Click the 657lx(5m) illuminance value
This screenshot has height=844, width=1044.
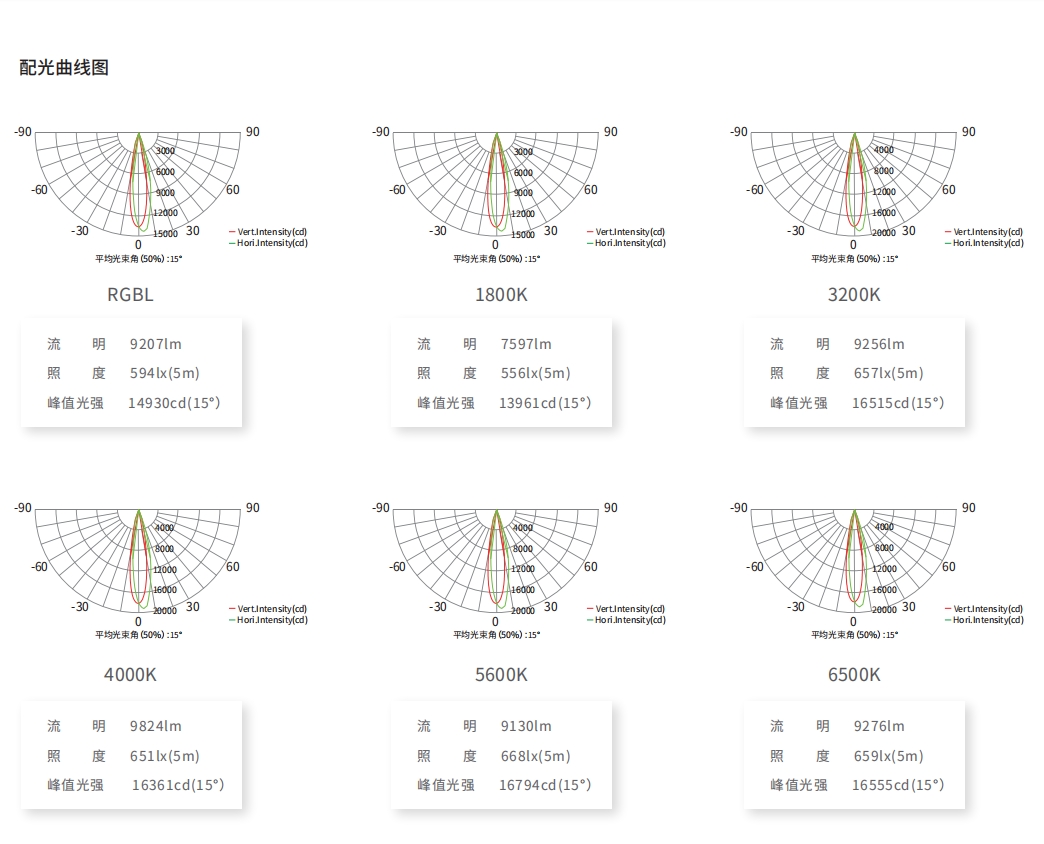point(889,373)
